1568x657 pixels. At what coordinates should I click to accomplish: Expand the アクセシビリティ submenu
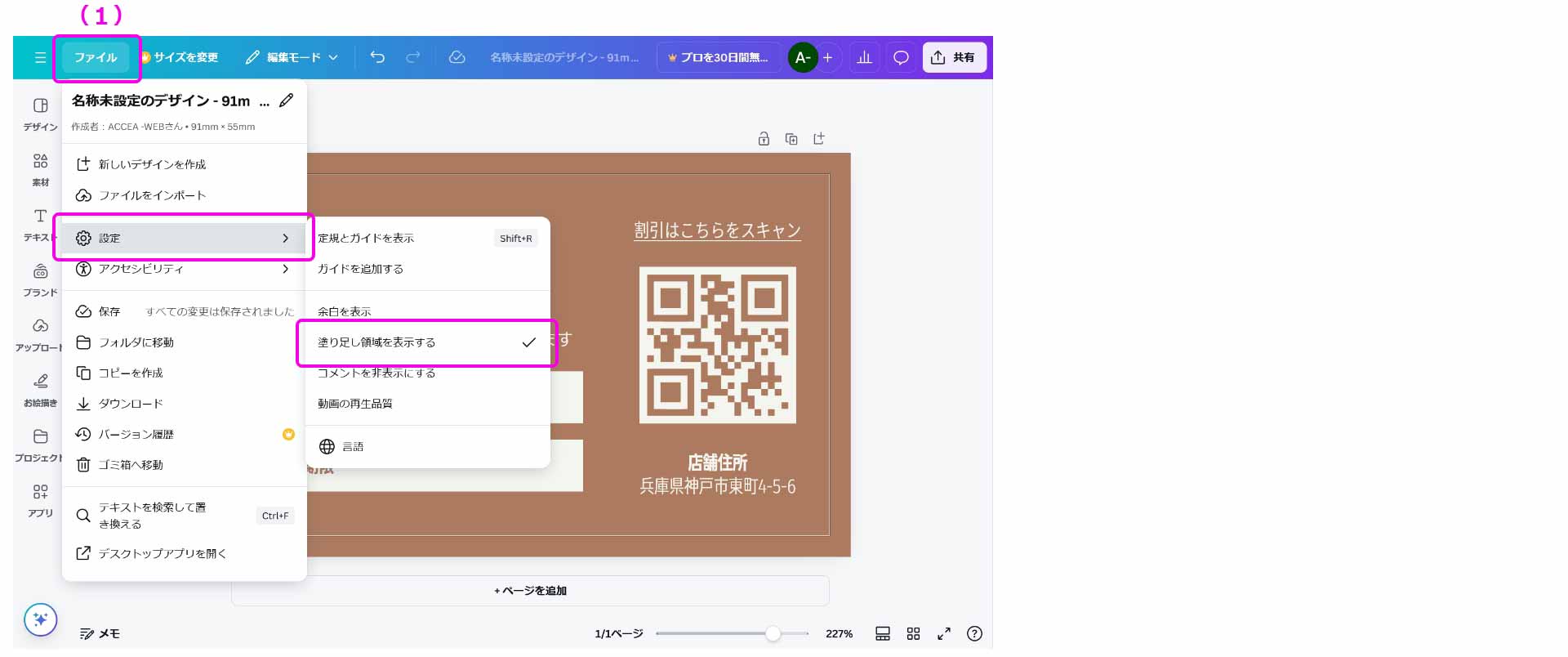point(185,269)
